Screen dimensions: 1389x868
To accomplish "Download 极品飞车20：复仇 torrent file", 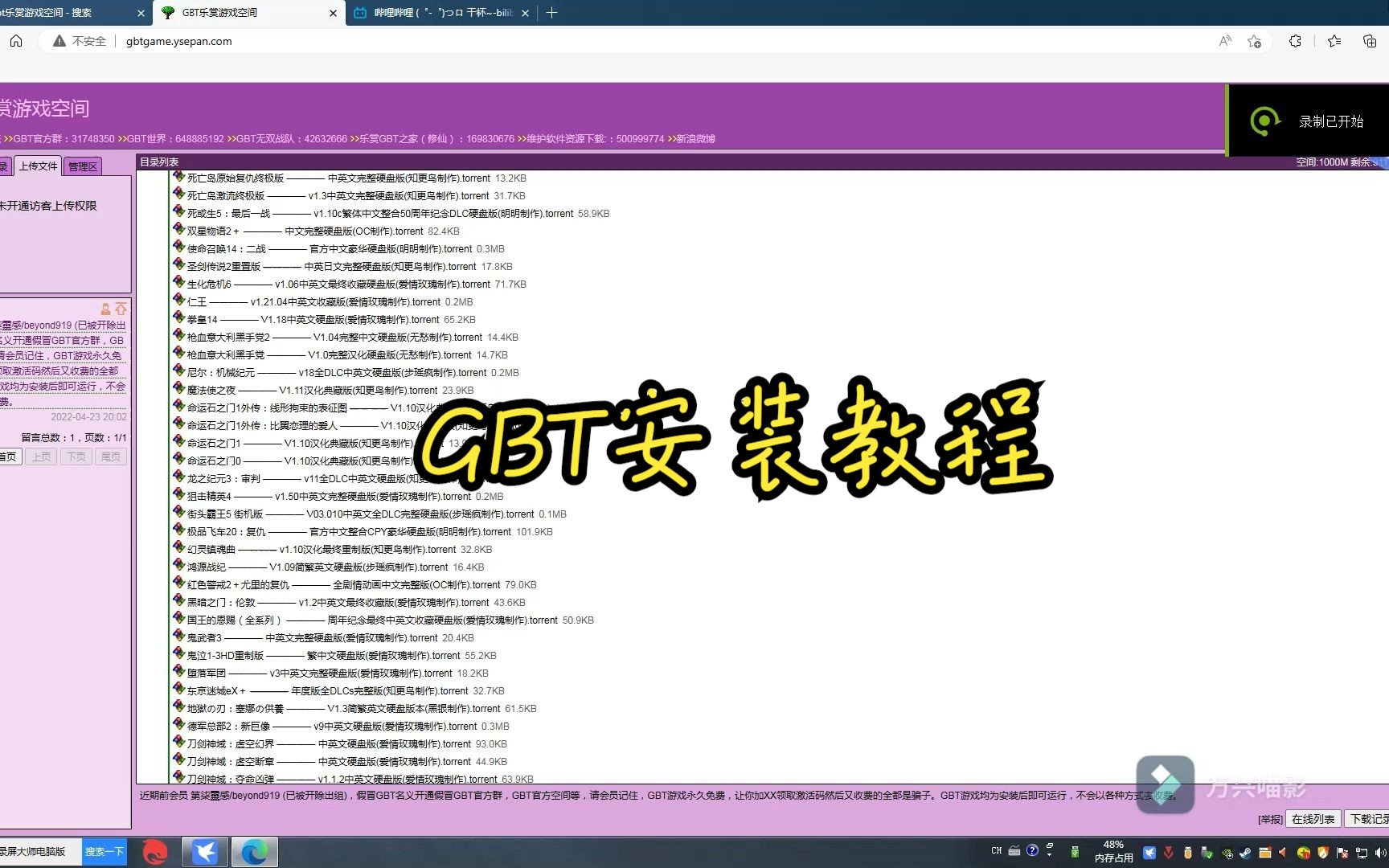I will tap(349, 532).
